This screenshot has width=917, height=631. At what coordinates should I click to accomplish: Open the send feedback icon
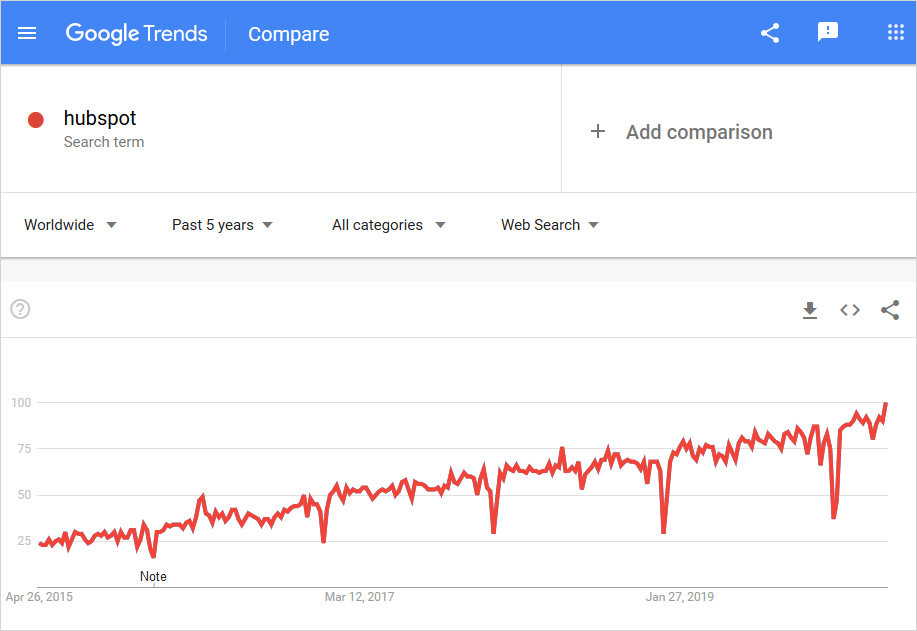[x=828, y=33]
